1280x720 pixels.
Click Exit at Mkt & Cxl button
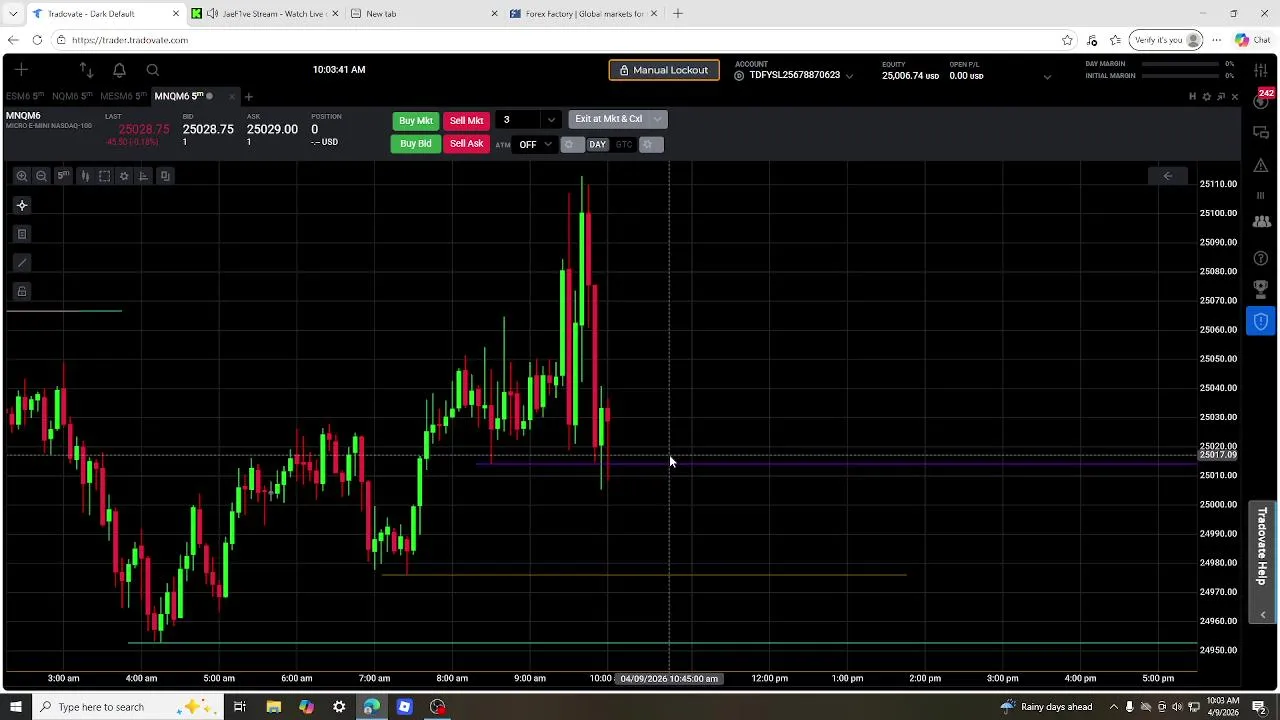(608, 119)
